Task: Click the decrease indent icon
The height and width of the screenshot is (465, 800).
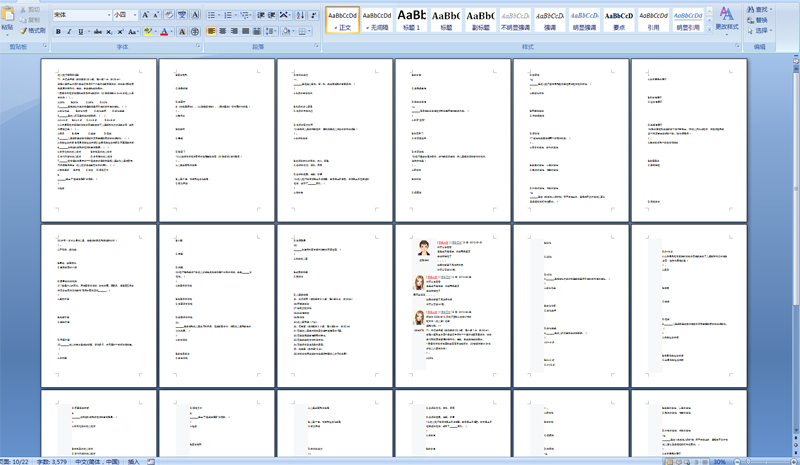Action: pos(261,15)
